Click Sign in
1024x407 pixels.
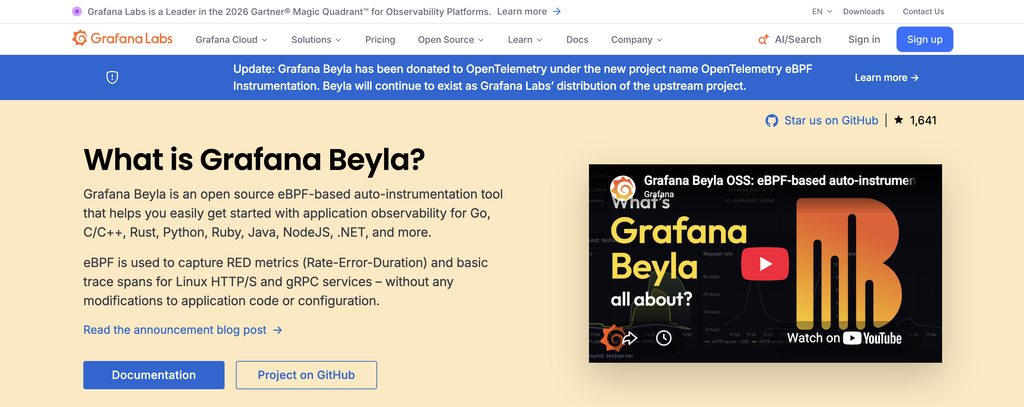864,39
